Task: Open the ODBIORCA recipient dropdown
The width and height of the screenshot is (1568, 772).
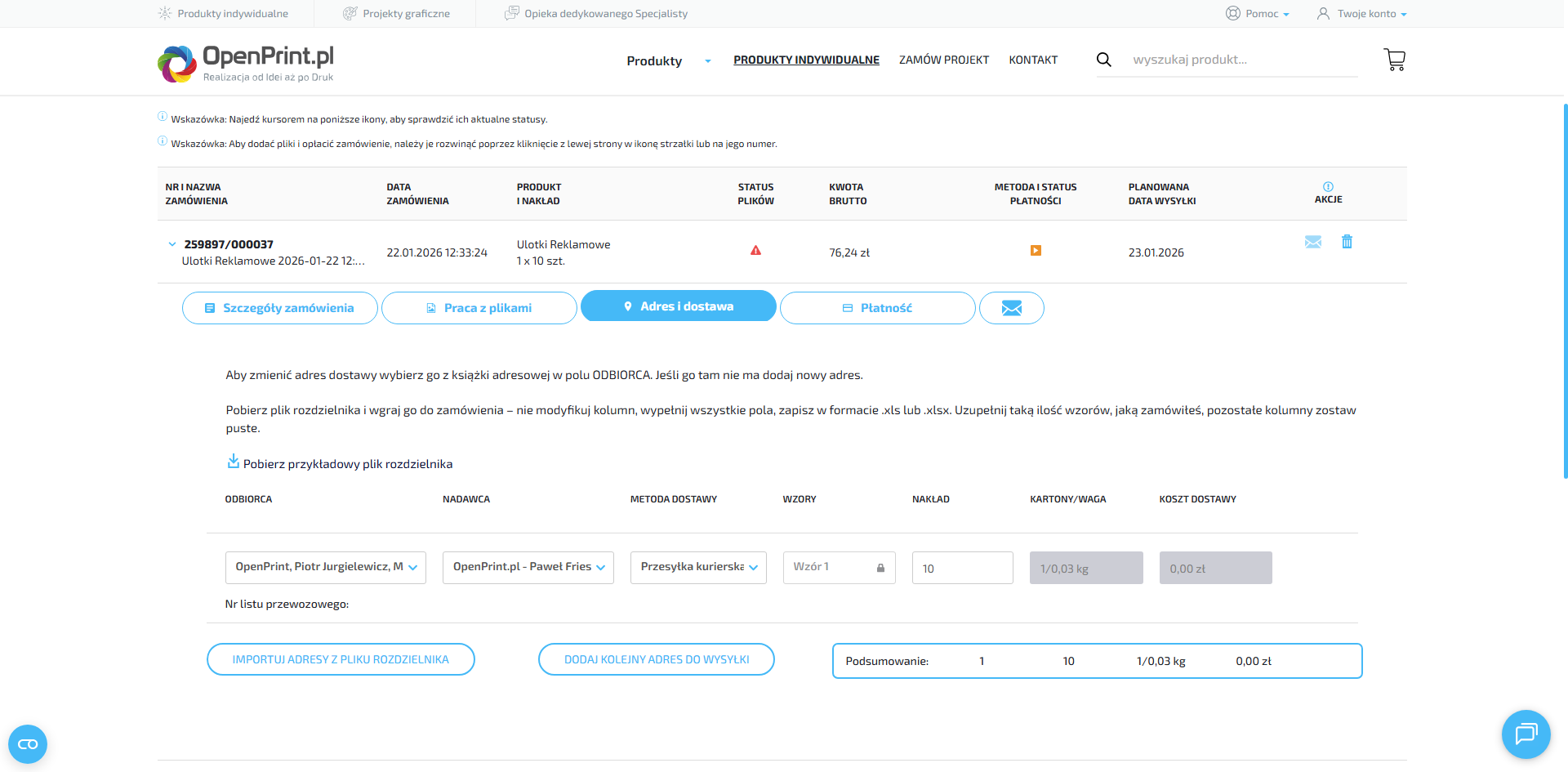Action: click(x=325, y=568)
